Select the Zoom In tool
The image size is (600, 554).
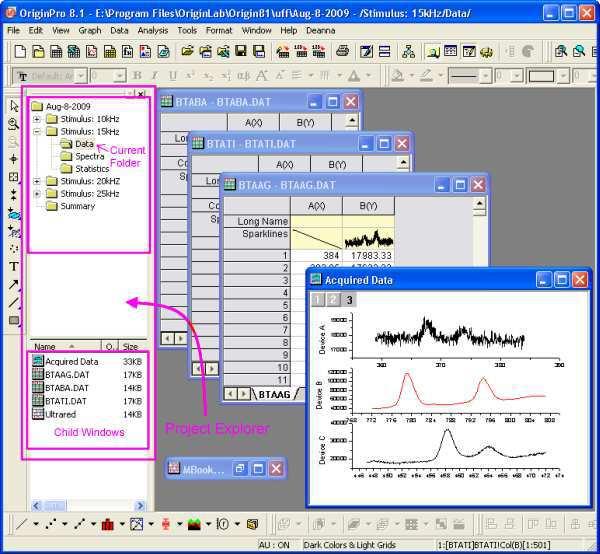[x=14, y=124]
